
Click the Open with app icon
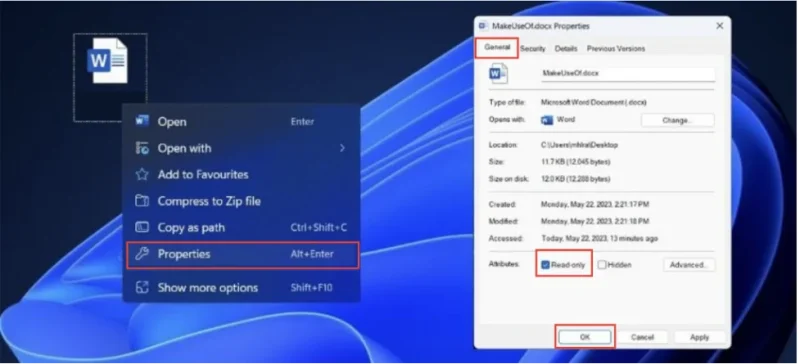[142, 148]
